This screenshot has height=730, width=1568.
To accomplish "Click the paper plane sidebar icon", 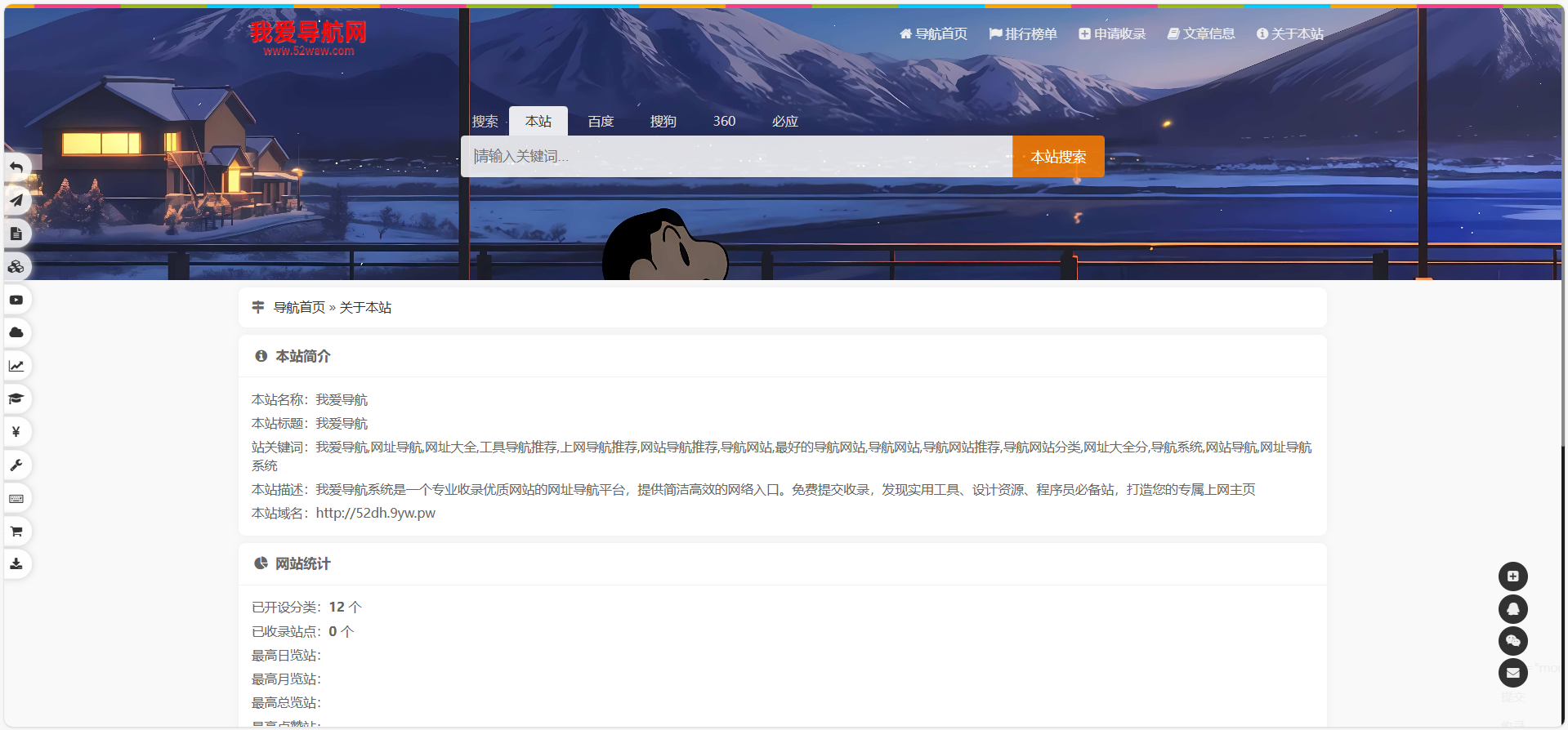I will point(16,200).
